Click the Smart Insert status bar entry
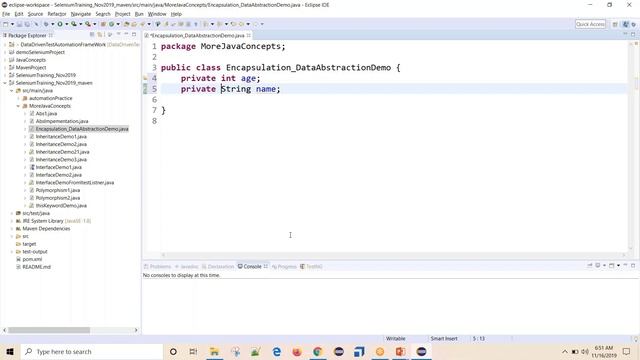This screenshot has width=640, height=360. click(444, 338)
